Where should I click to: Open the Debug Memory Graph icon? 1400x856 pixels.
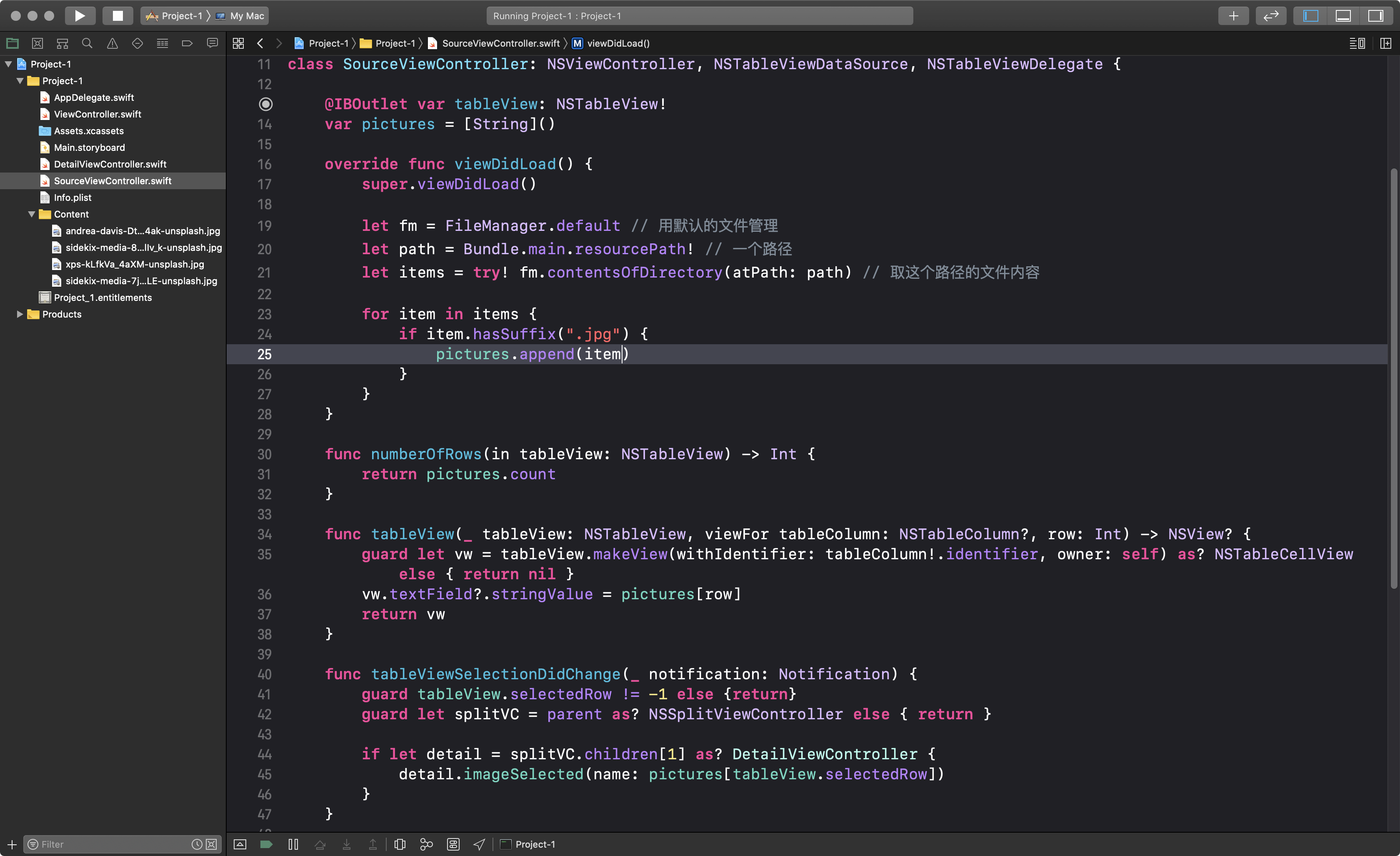[426, 844]
